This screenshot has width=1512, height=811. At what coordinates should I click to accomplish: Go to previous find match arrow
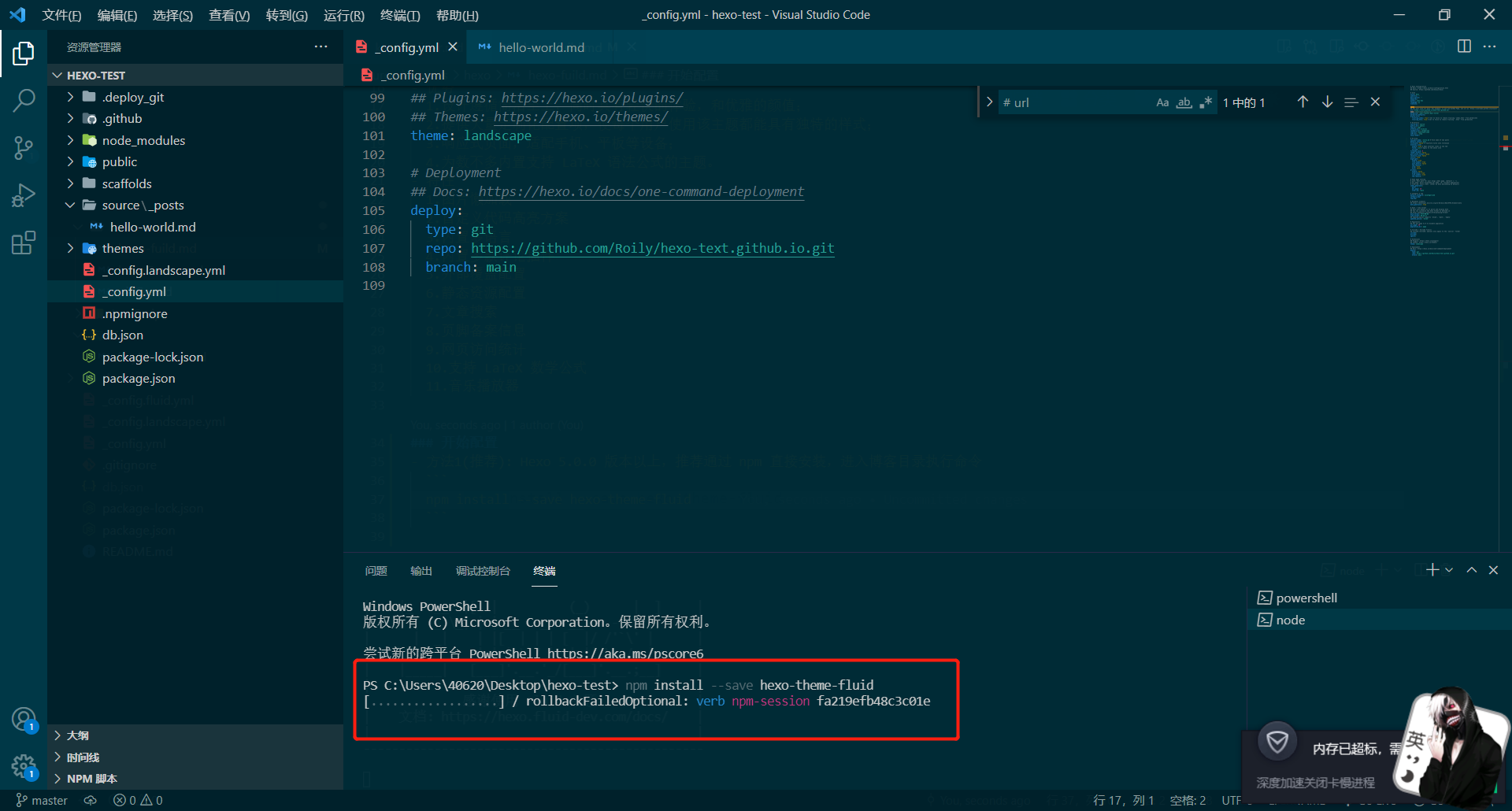1303,102
